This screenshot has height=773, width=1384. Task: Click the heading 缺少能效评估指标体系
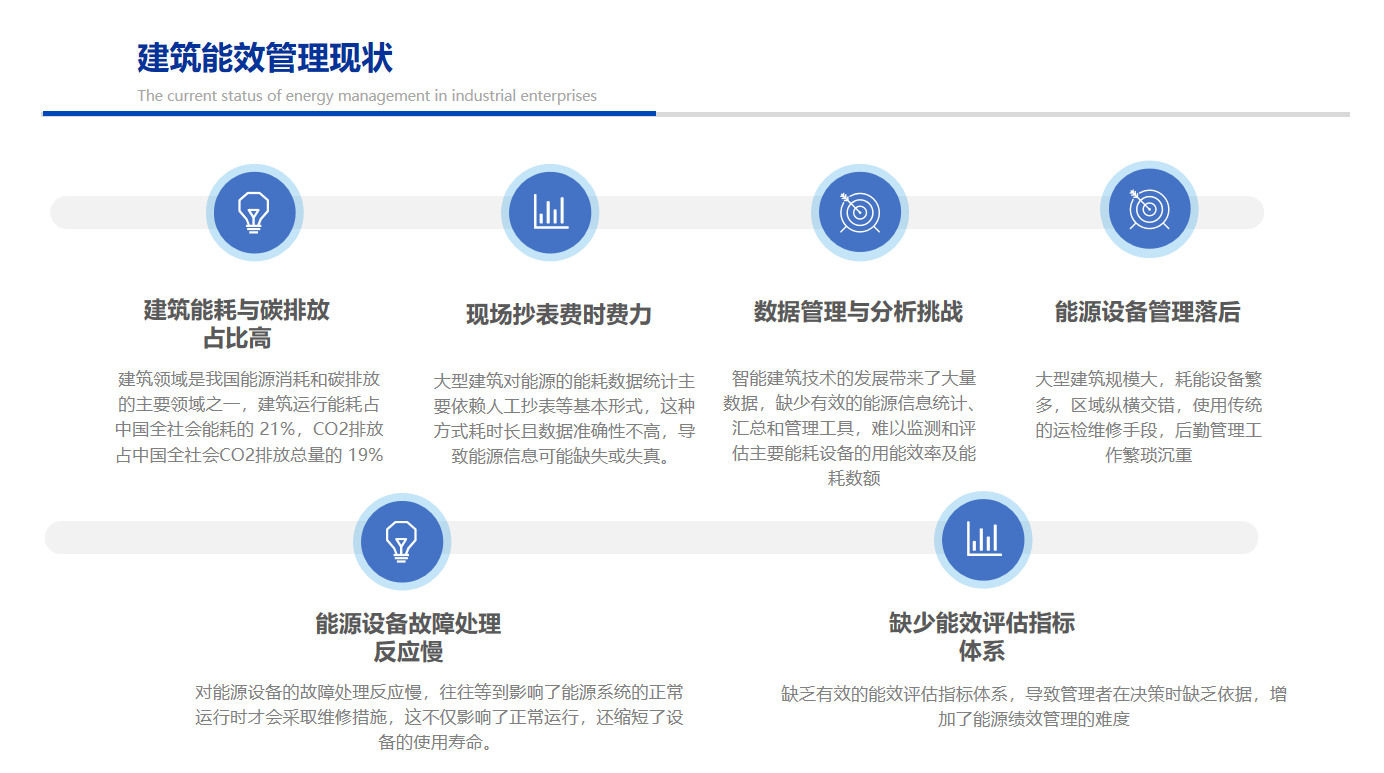click(x=982, y=637)
